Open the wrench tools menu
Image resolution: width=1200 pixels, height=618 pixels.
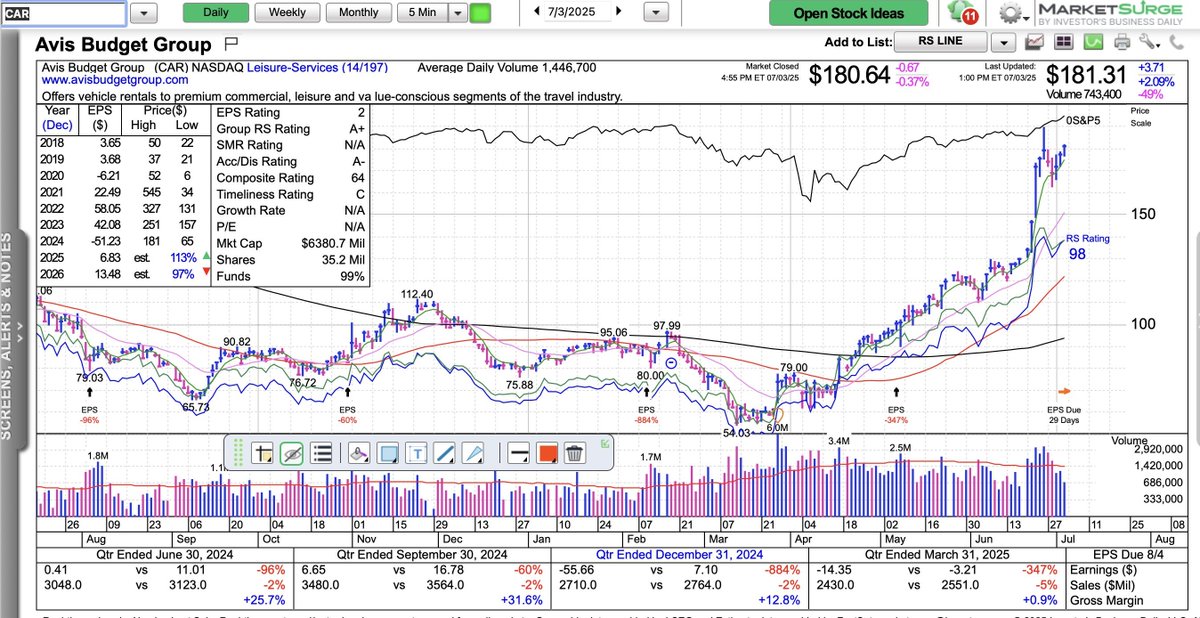(x=1150, y=43)
